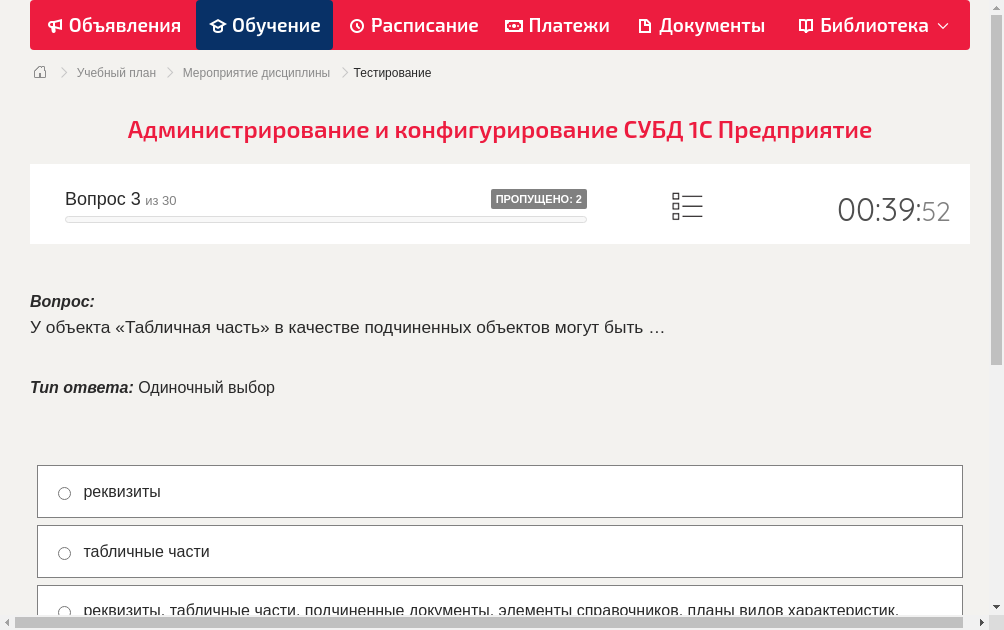Image resolution: width=1004 pixels, height=630 pixels.
Task: Open the question list navigator icon
Action: 687,204
